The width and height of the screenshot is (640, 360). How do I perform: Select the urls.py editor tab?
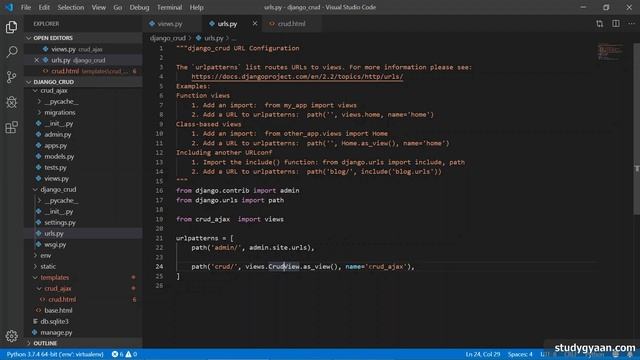point(227,24)
